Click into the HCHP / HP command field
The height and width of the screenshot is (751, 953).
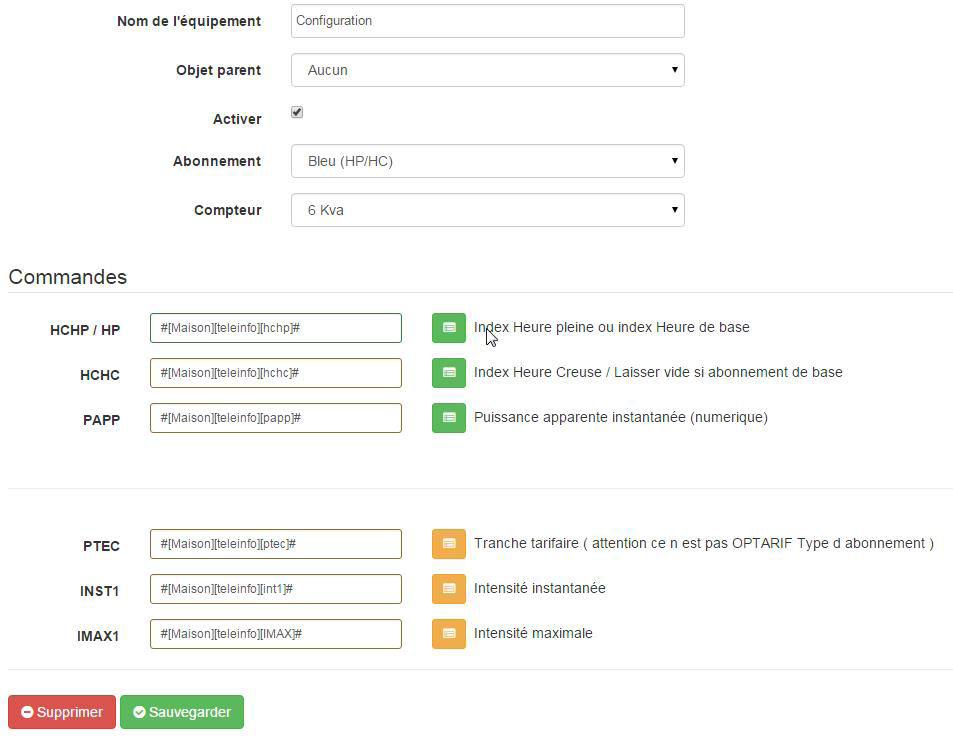(x=275, y=328)
